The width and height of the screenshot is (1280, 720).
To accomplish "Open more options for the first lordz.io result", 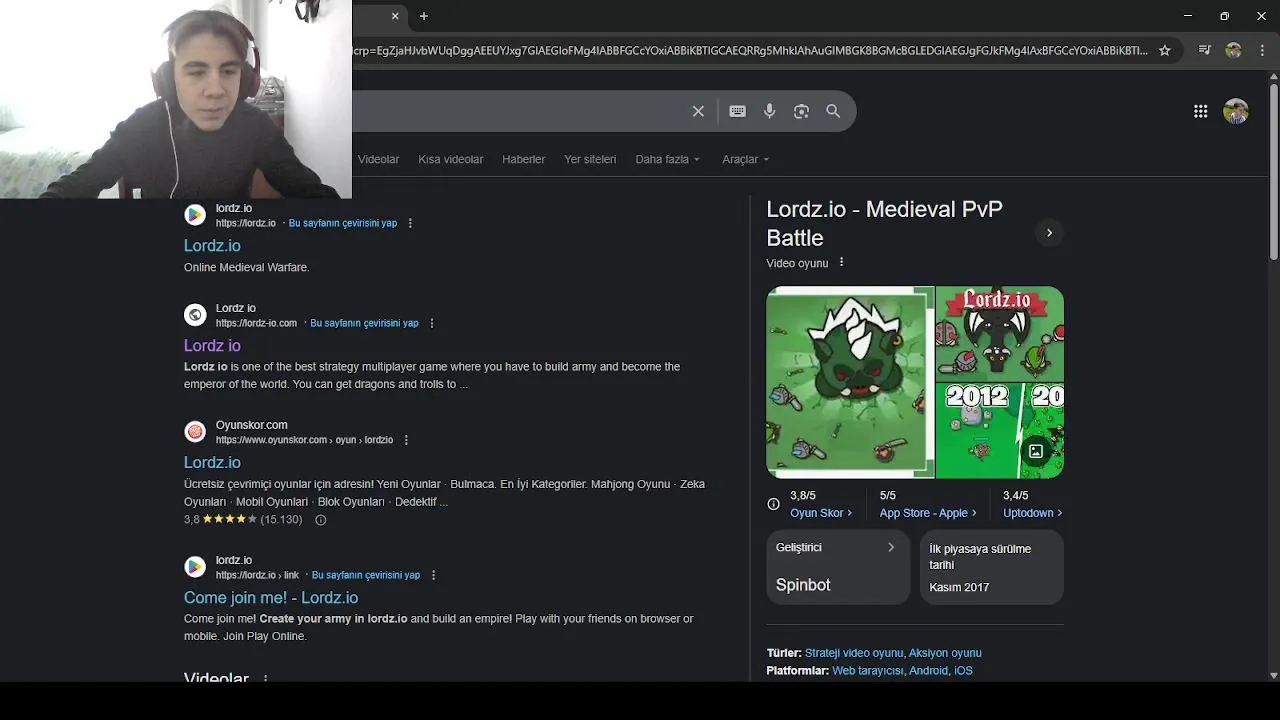I will tap(410, 223).
